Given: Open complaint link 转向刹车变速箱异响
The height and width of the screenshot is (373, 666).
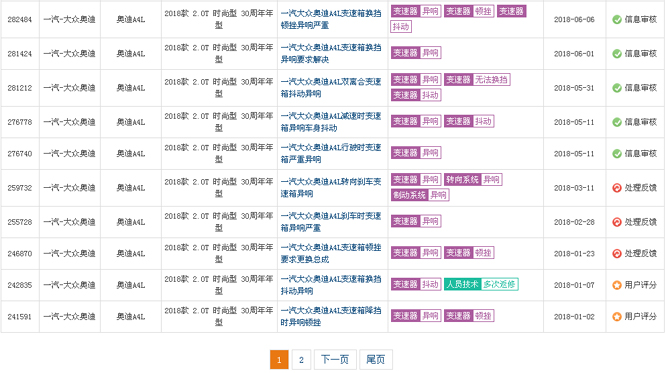Looking at the screenshot, I should (x=331, y=188).
